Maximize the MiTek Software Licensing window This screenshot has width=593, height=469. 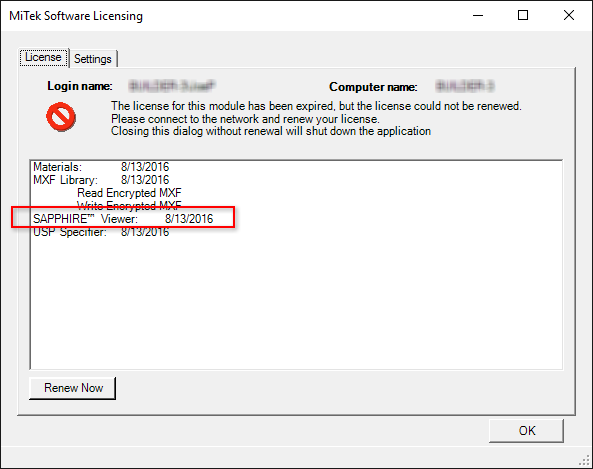pos(523,16)
